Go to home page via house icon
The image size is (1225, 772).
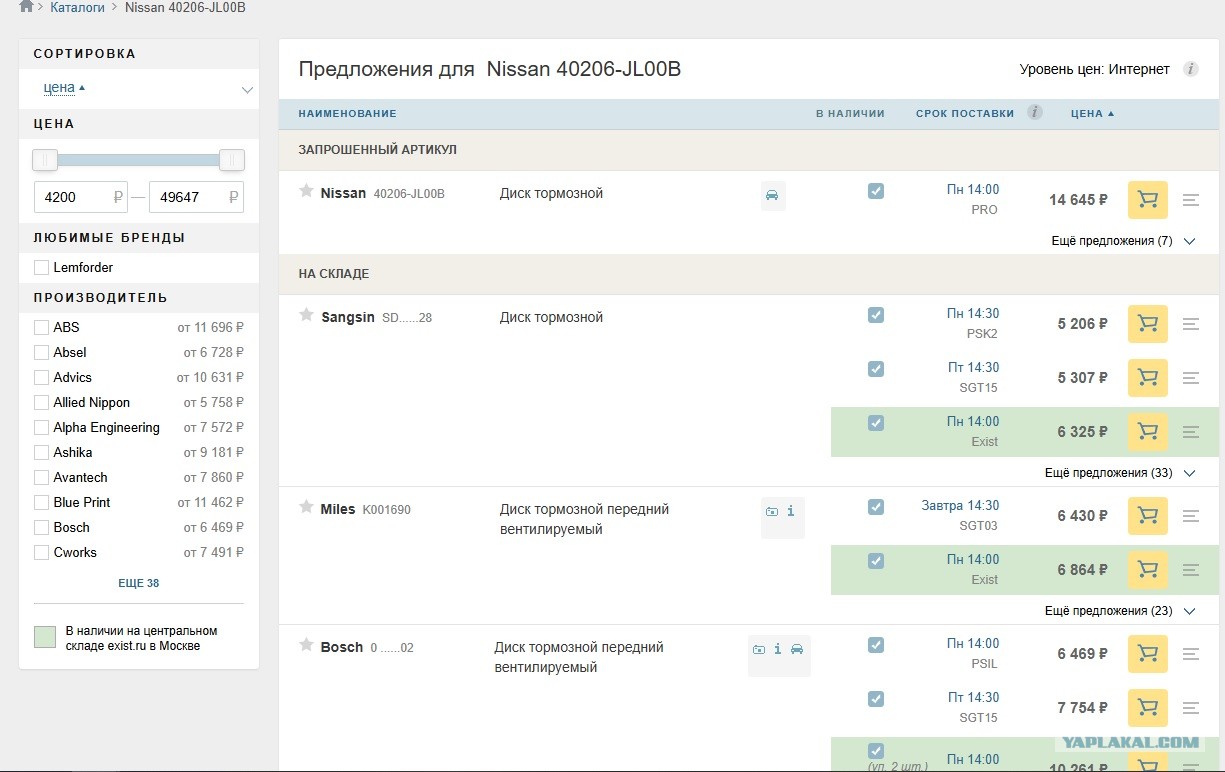click(26, 6)
